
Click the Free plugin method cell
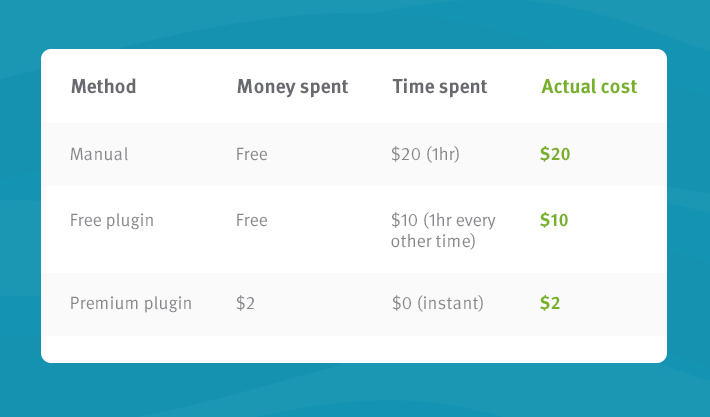(x=112, y=220)
